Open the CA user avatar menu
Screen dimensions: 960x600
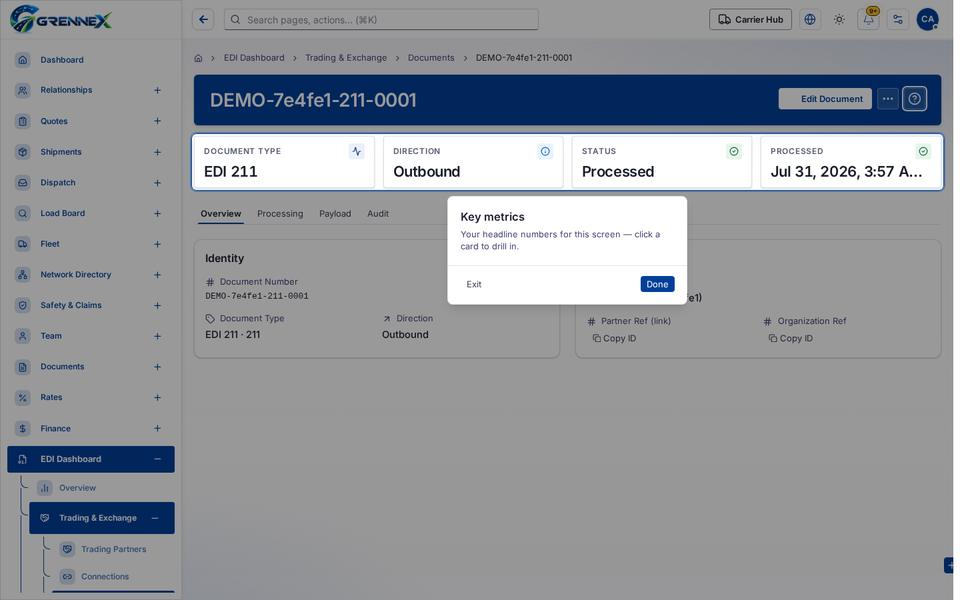pos(928,20)
